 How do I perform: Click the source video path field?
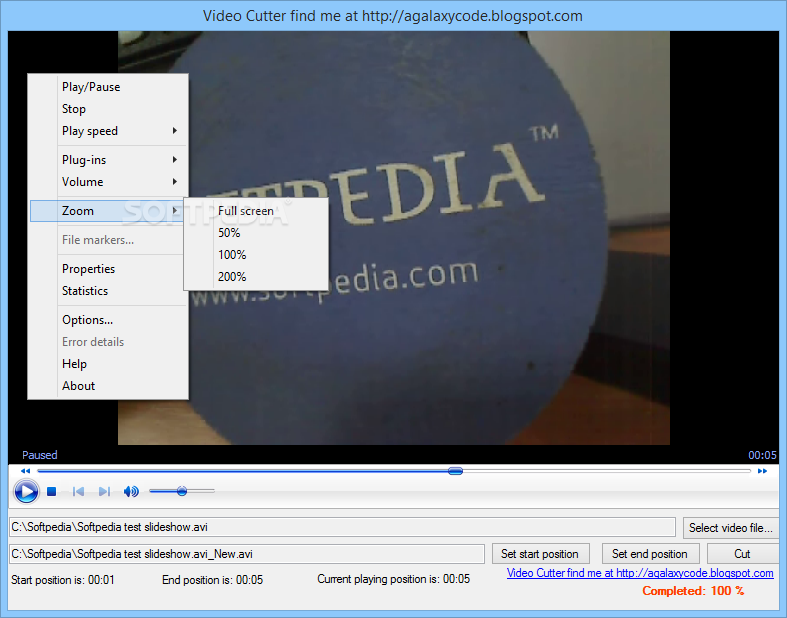(x=342, y=527)
